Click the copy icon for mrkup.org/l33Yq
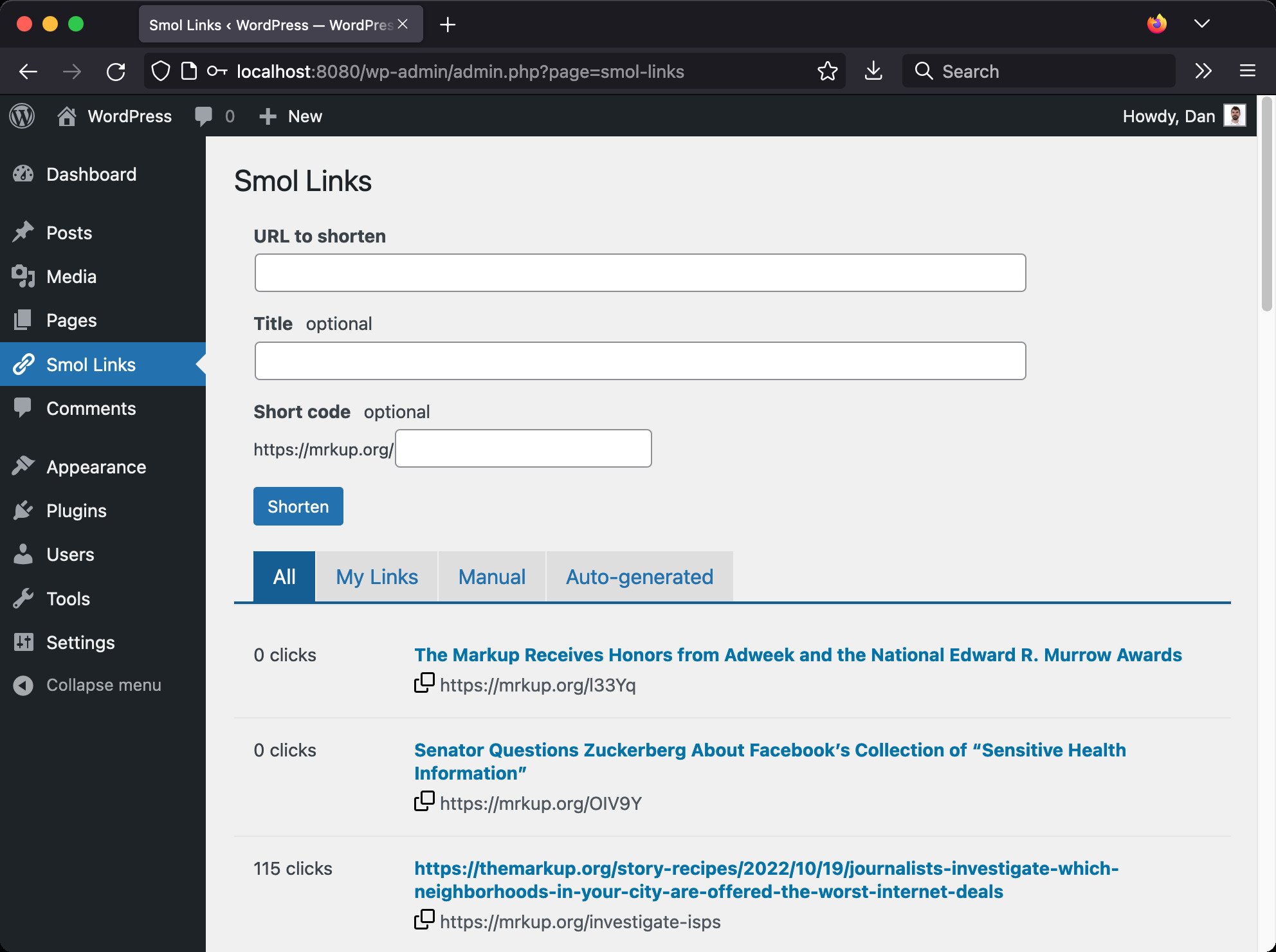 coord(424,684)
